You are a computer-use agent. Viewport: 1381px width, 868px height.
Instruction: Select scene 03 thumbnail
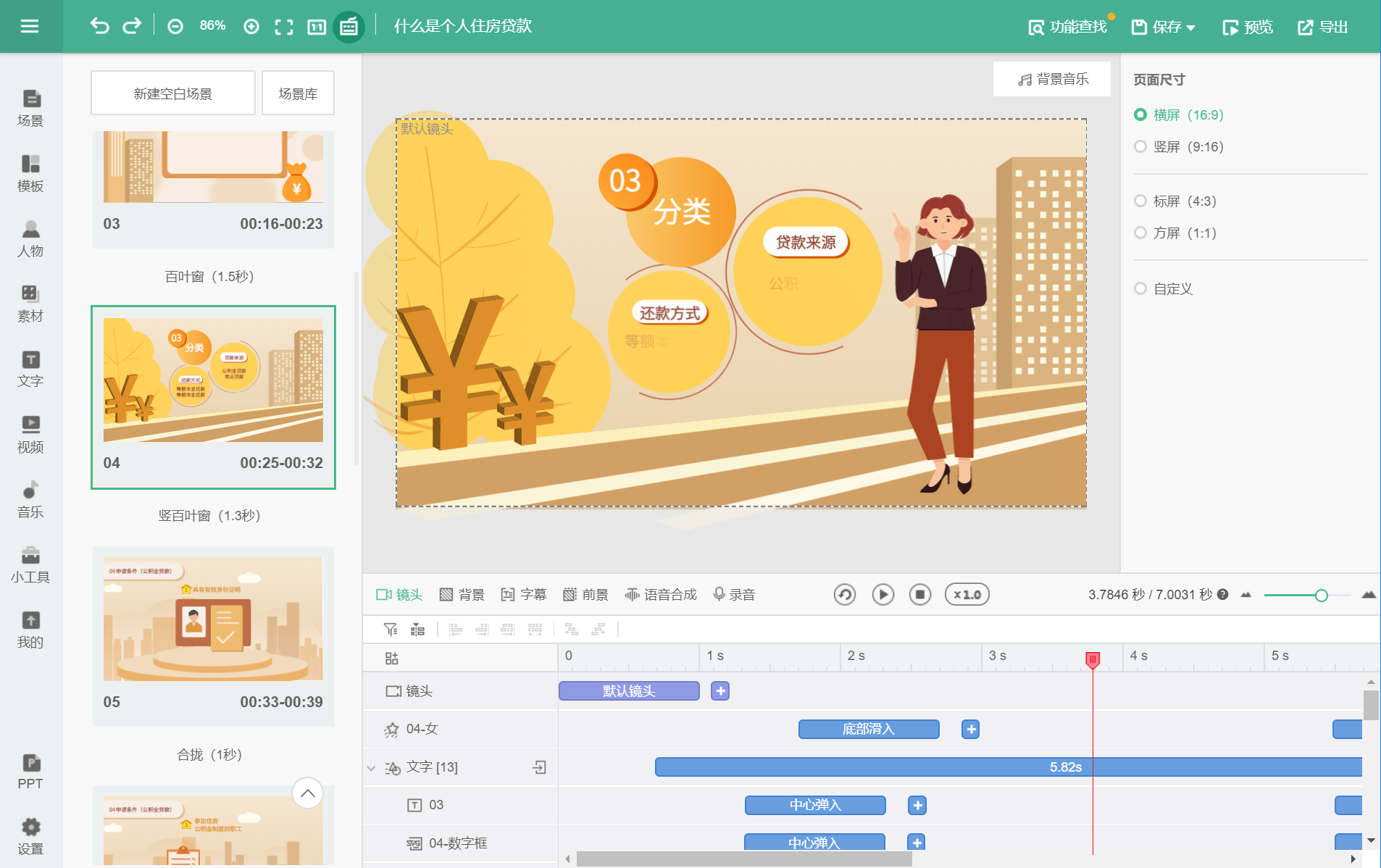click(x=214, y=190)
